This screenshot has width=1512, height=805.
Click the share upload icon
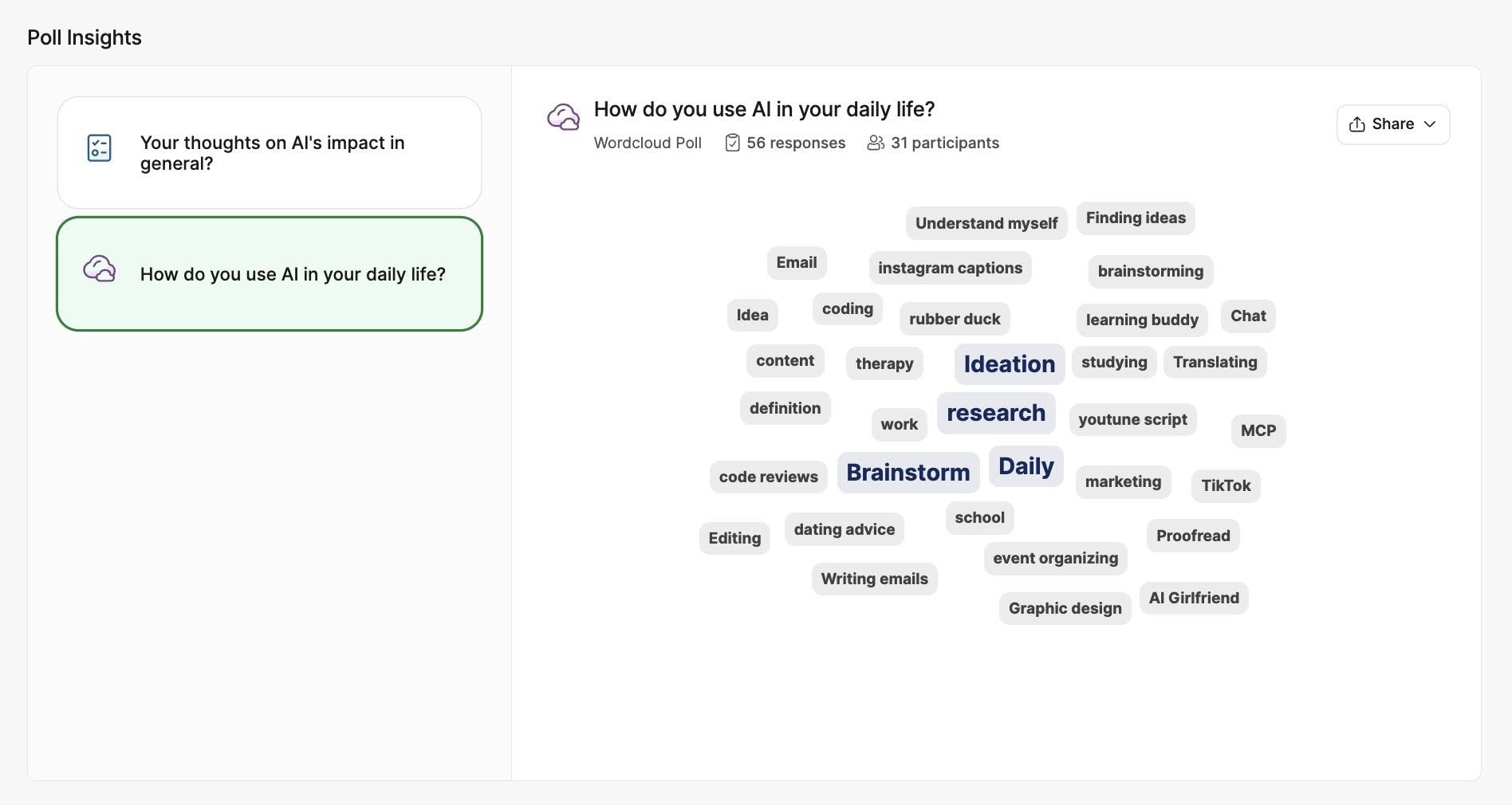[x=1356, y=124]
